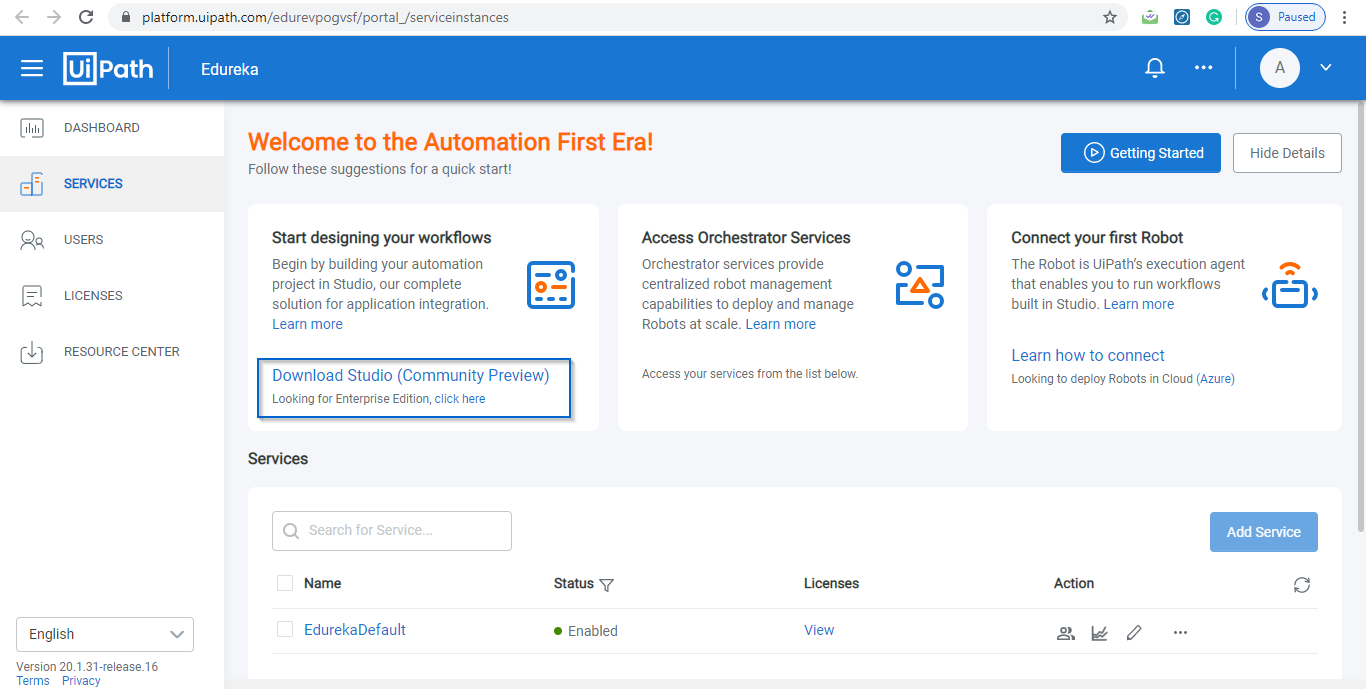This screenshot has height=689, width=1366.
Task: Click Download Studio (Community Preview) link
Action: pyautogui.click(x=411, y=376)
